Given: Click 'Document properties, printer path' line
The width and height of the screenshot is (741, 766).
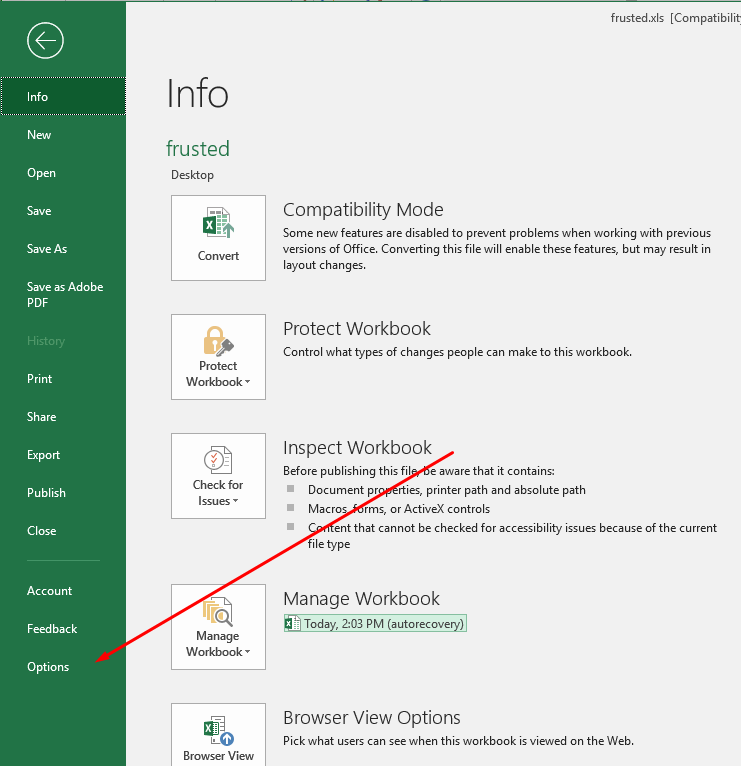Looking at the screenshot, I should point(446,490).
